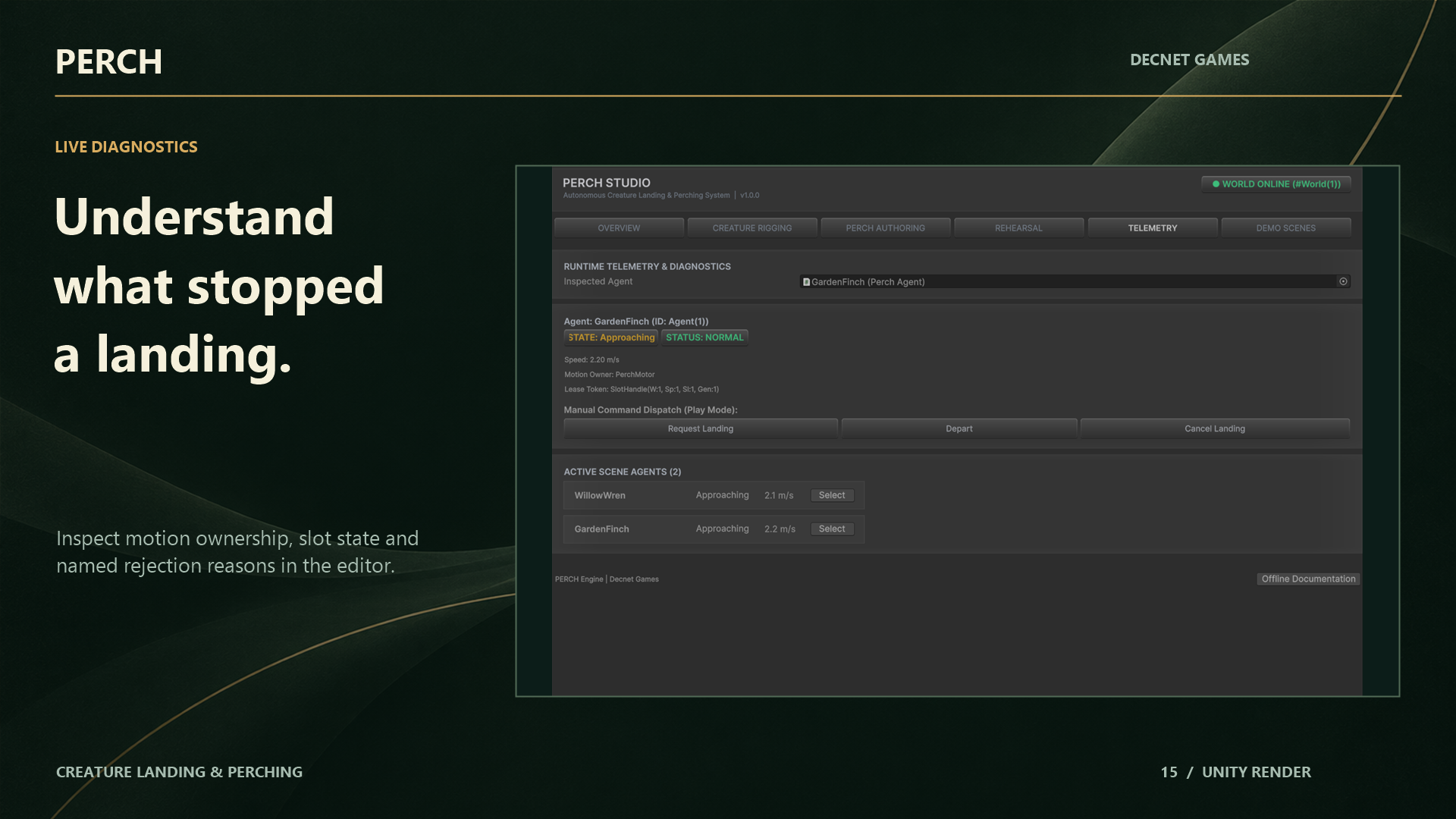This screenshot has width=1456, height=819.
Task: Go to the Rehearsal tab
Action: pos(1018,228)
